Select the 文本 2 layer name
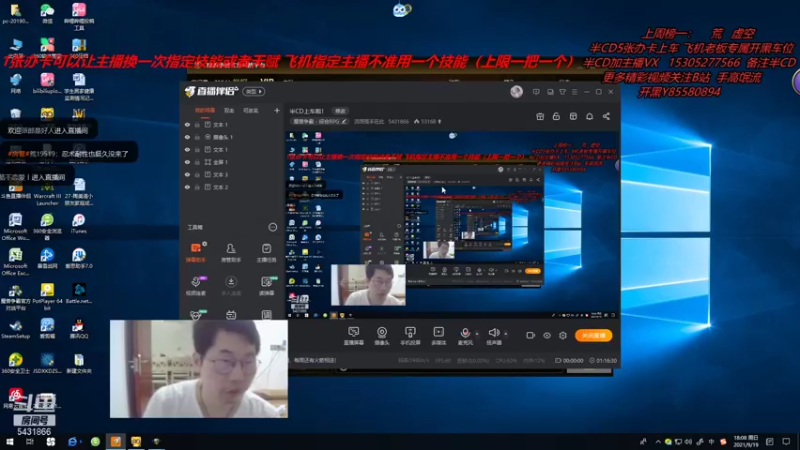The height and width of the screenshot is (450, 800). [220, 187]
